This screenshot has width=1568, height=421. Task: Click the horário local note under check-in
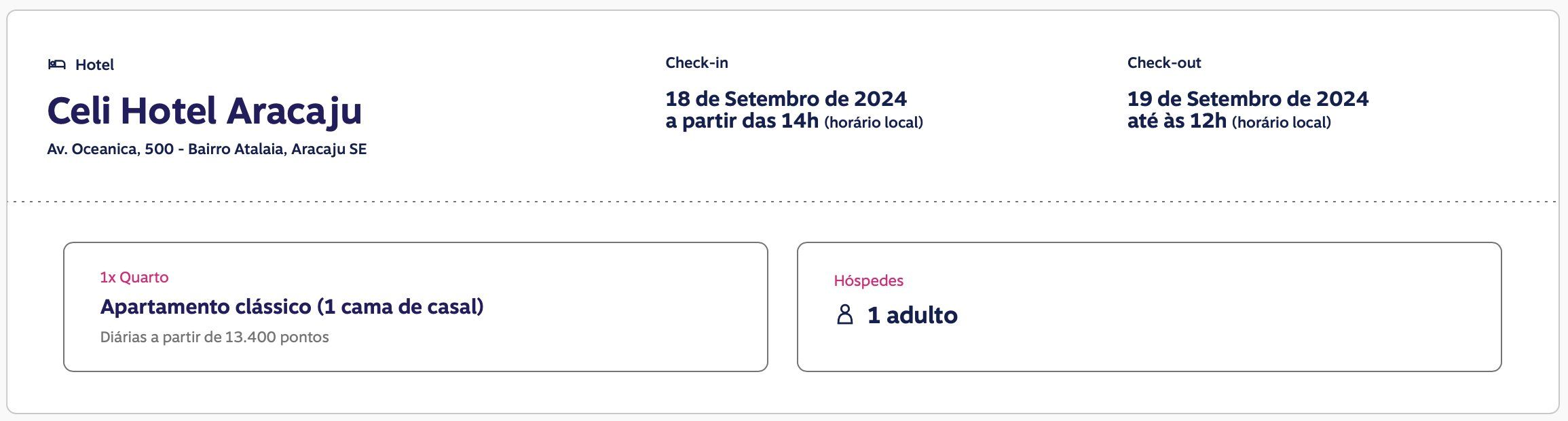coord(874,123)
